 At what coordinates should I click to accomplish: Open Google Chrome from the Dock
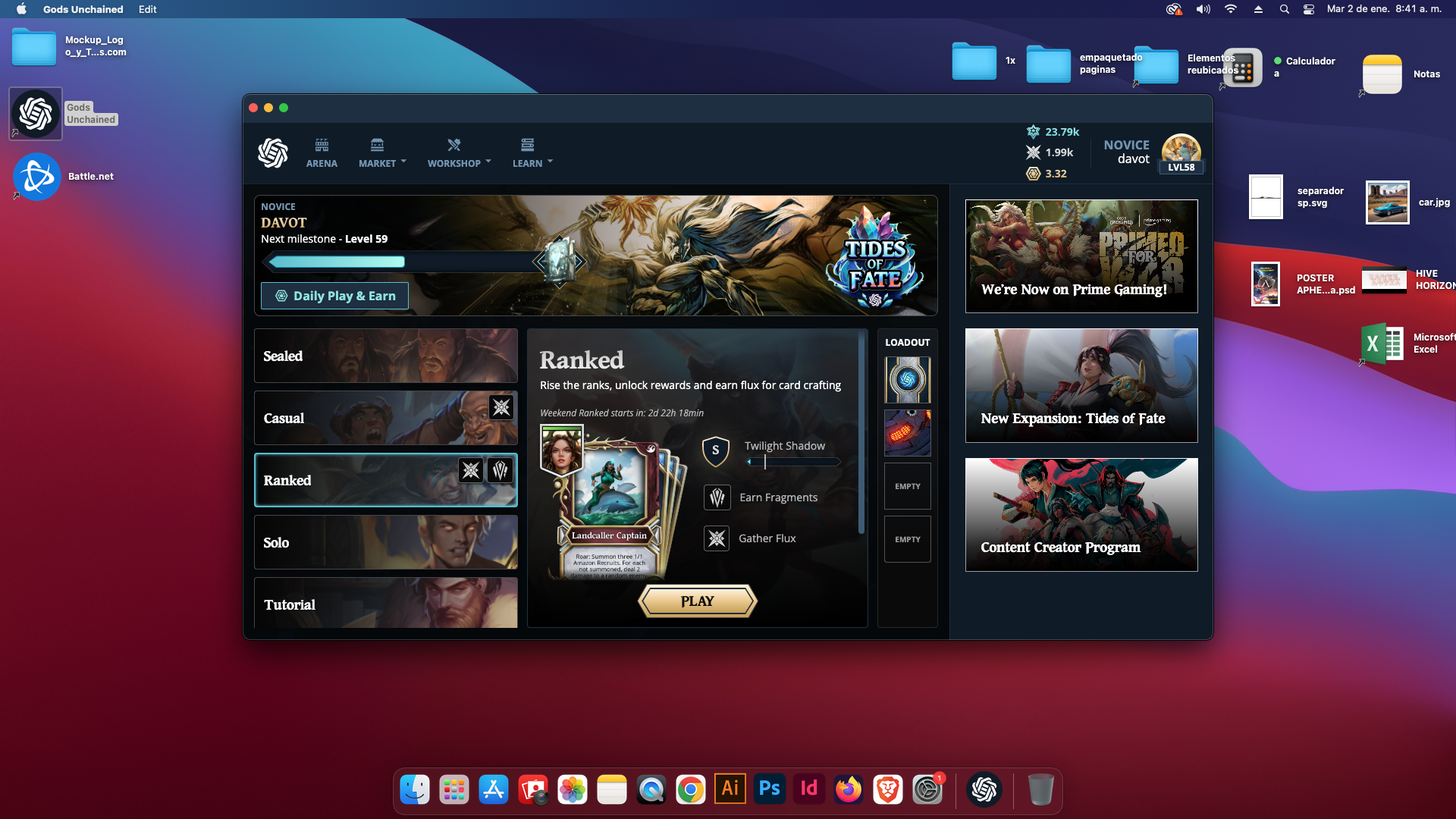click(691, 789)
